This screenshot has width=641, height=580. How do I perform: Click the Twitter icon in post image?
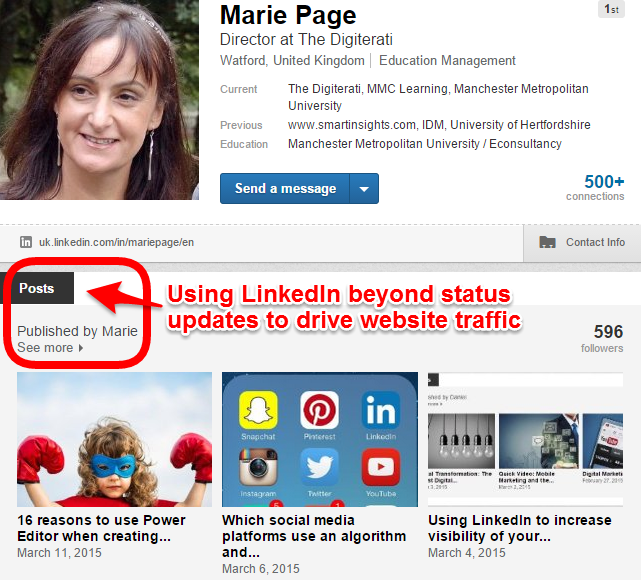coord(319,467)
